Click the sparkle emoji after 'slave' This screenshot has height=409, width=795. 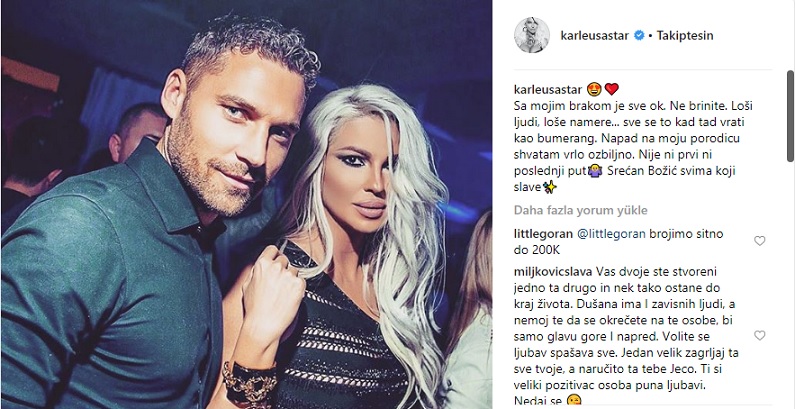click(x=550, y=187)
